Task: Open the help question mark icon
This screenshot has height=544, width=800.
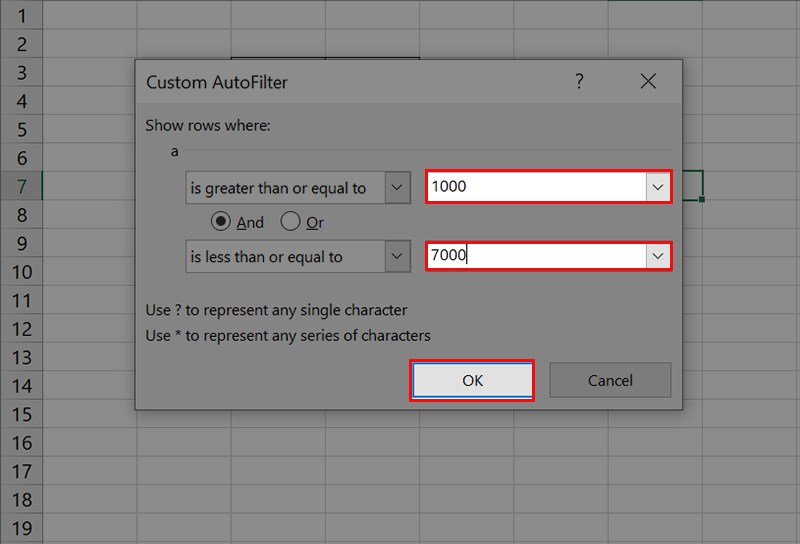Action: (579, 81)
